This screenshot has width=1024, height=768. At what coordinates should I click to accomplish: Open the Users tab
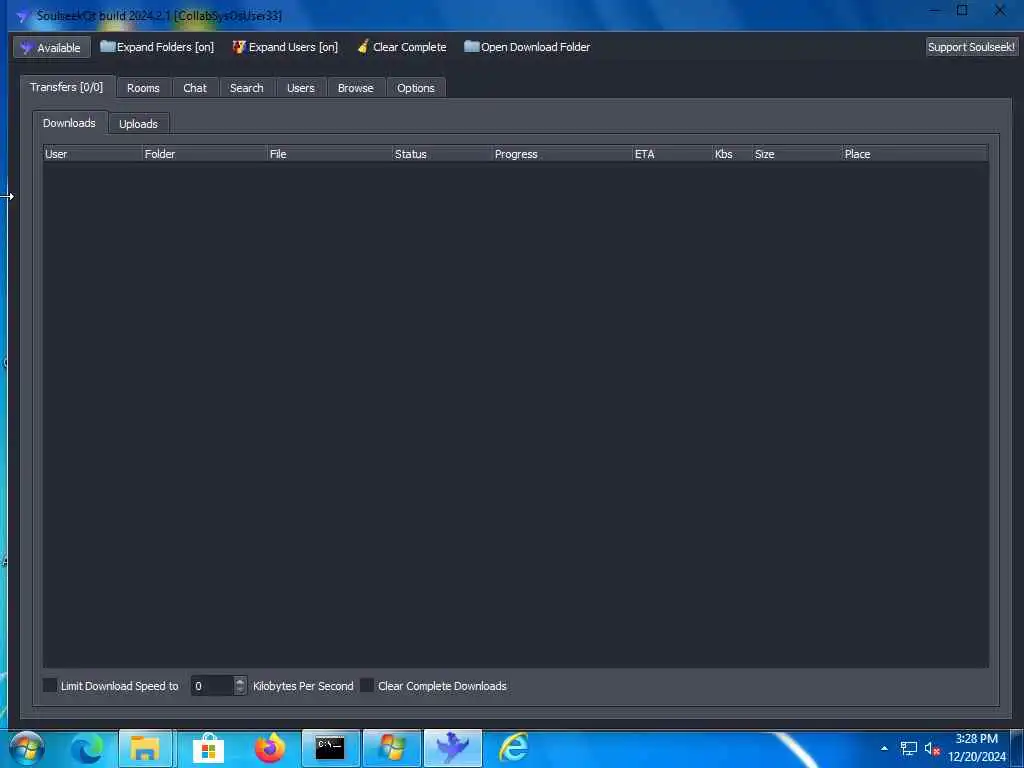[300, 88]
